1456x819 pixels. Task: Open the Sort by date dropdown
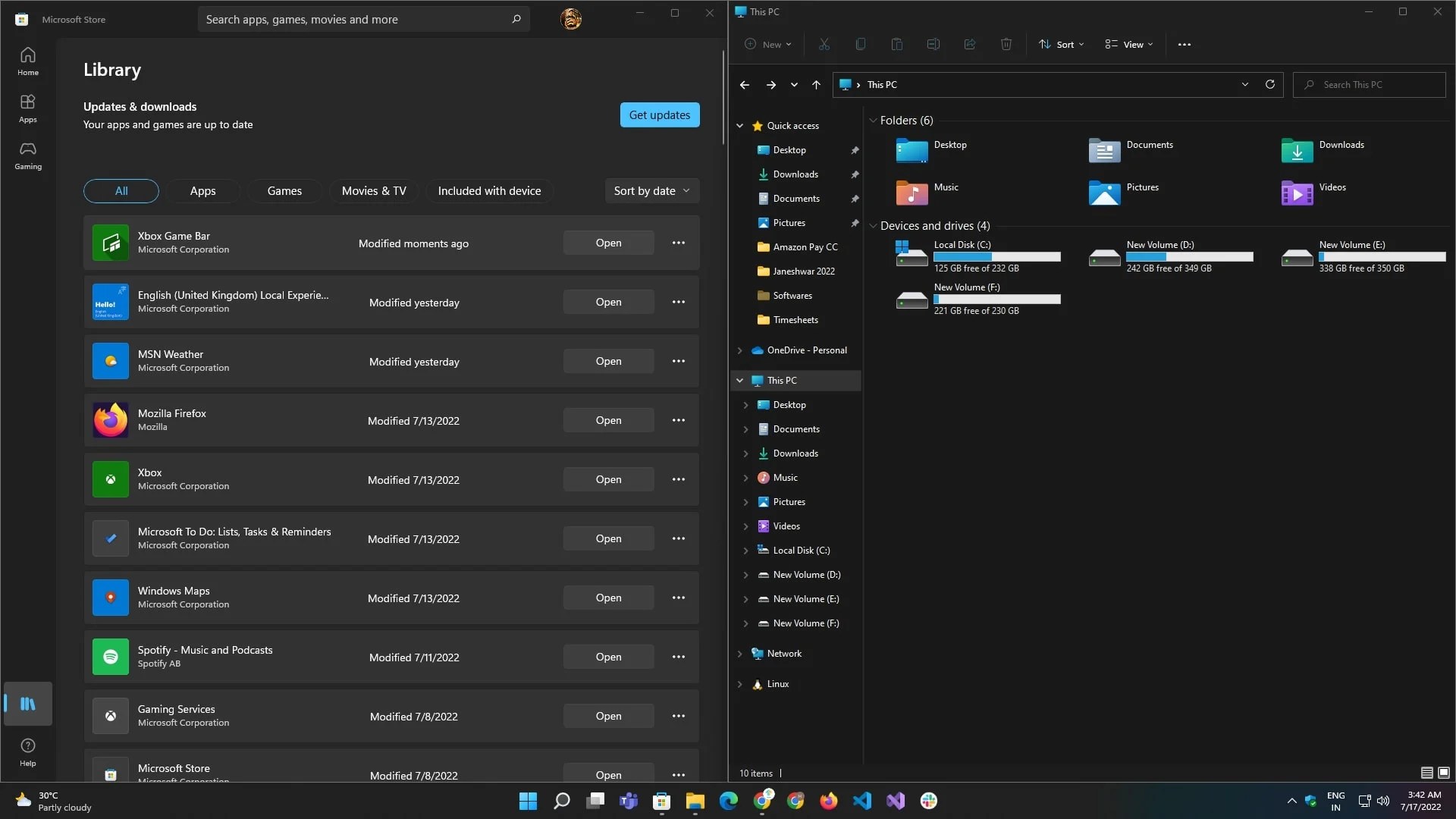click(x=651, y=191)
